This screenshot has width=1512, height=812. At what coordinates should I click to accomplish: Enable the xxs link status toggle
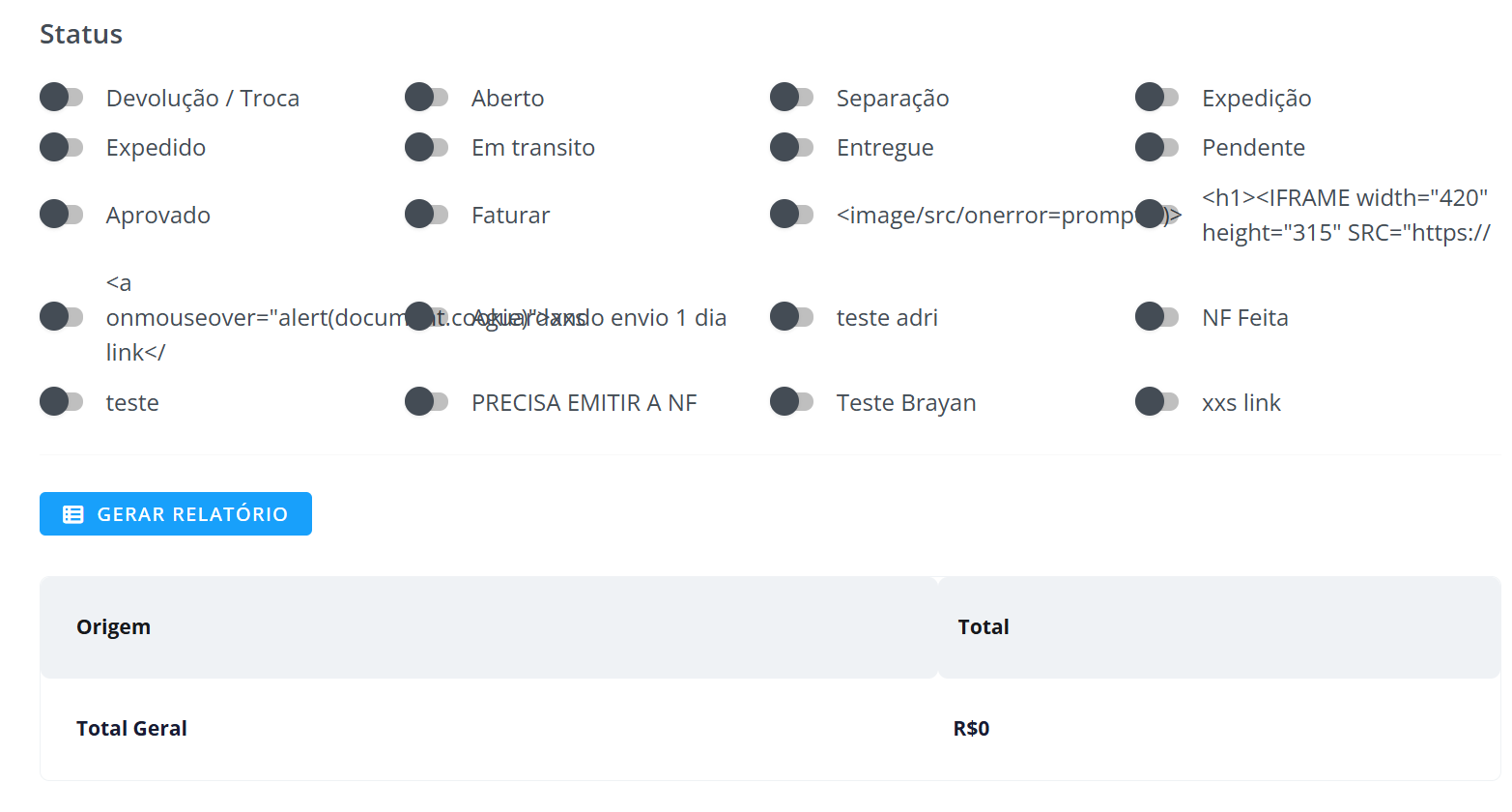(x=1157, y=402)
